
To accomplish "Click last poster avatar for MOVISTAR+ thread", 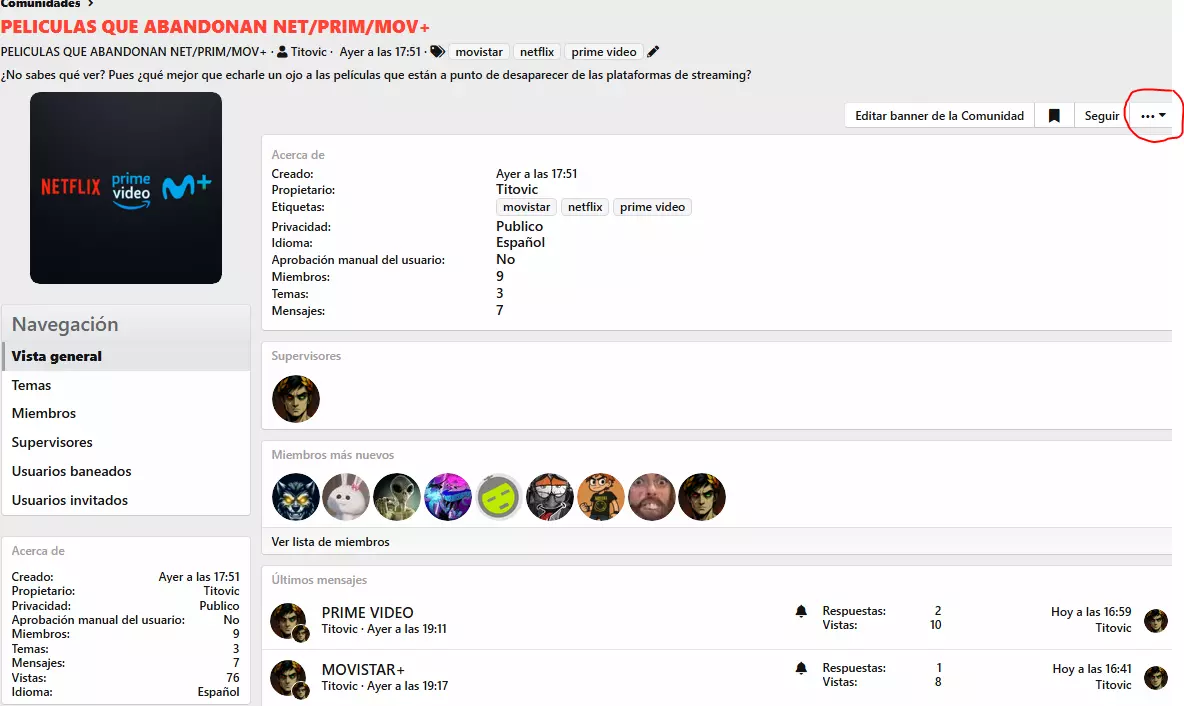I will pyautogui.click(x=1156, y=678).
